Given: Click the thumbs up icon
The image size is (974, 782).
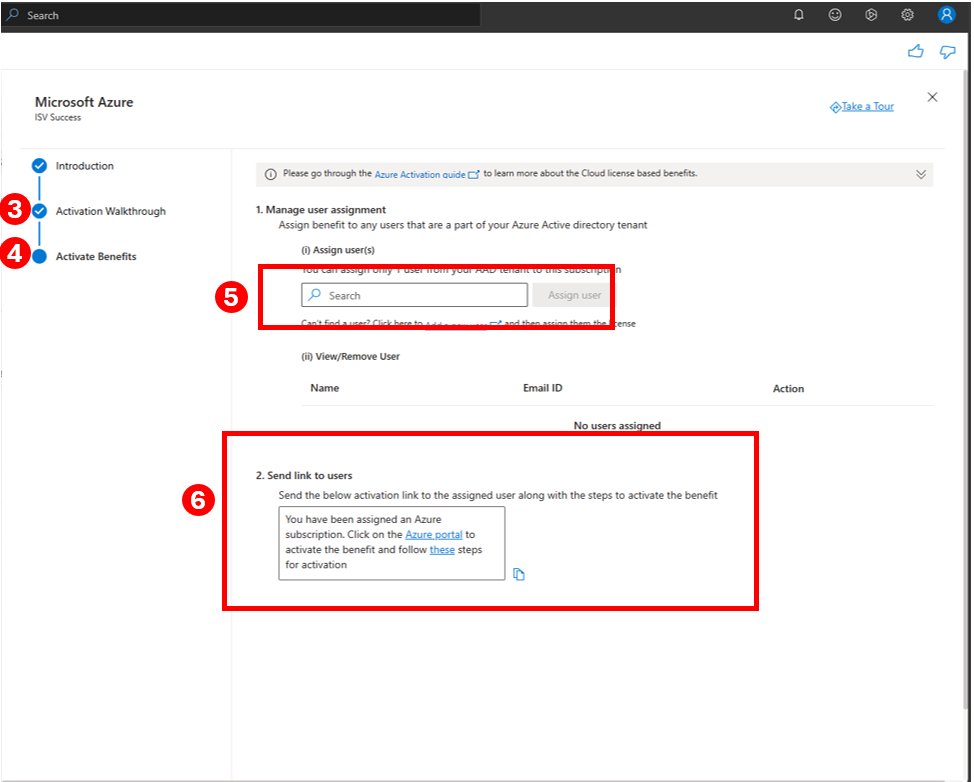Looking at the screenshot, I should pyautogui.click(x=916, y=52).
